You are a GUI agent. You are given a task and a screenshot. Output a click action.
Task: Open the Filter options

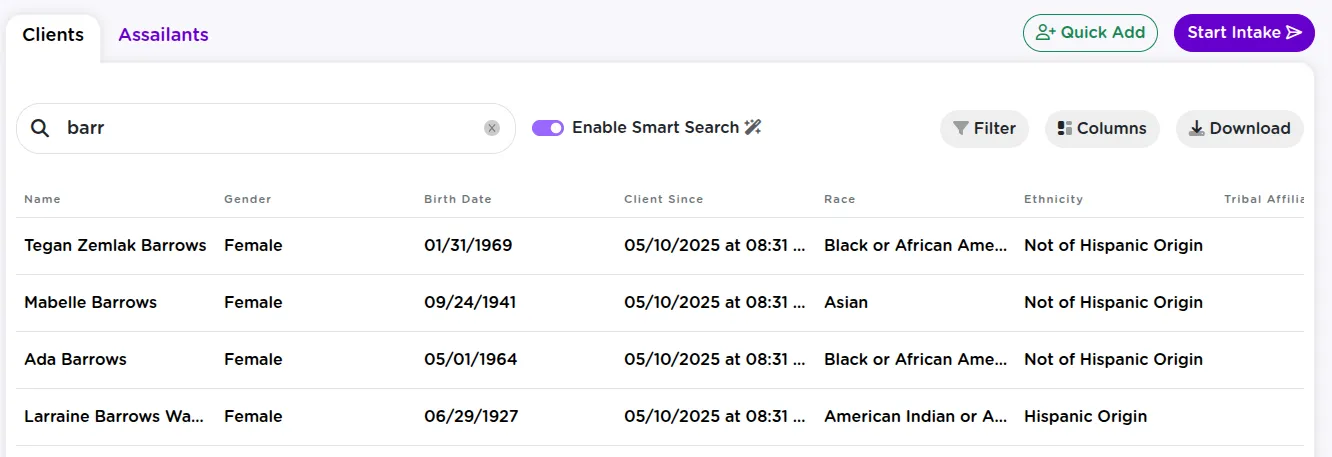click(984, 128)
